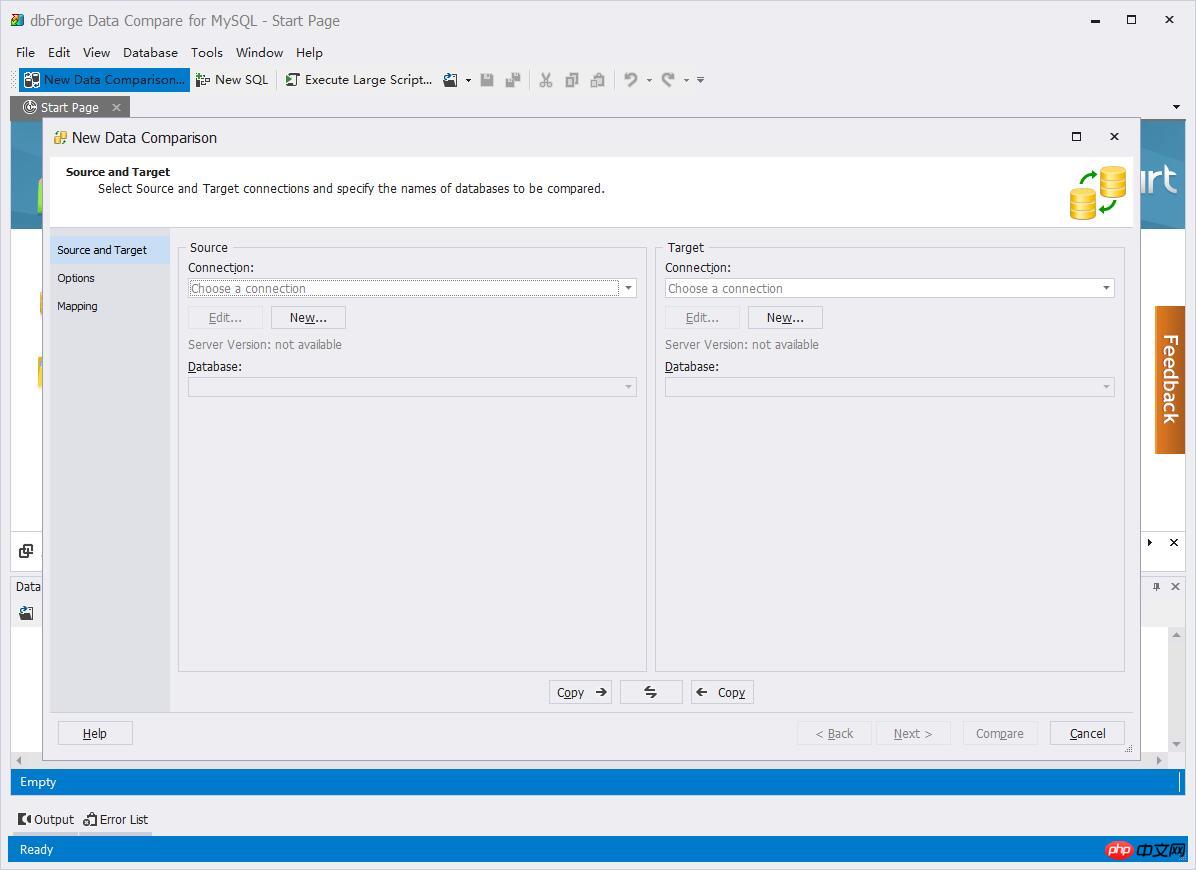This screenshot has width=1196, height=870.
Task: Click the Redo arrow icon
Action: click(668, 80)
